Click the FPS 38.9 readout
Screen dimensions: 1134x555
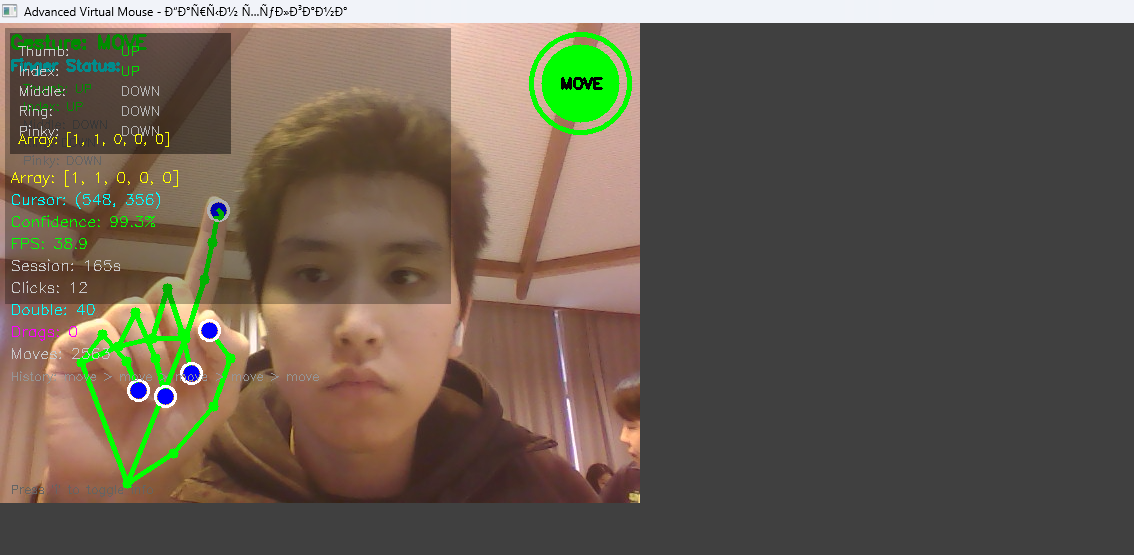point(49,244)
